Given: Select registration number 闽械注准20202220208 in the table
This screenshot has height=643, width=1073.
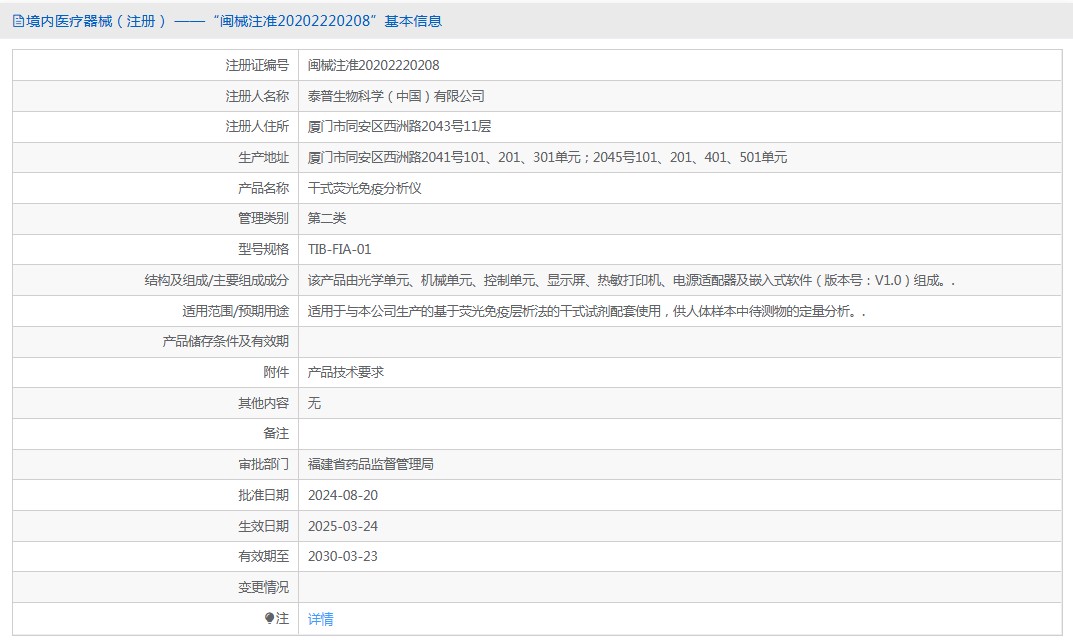Looking at the screenshot, I should click(373, 66).
